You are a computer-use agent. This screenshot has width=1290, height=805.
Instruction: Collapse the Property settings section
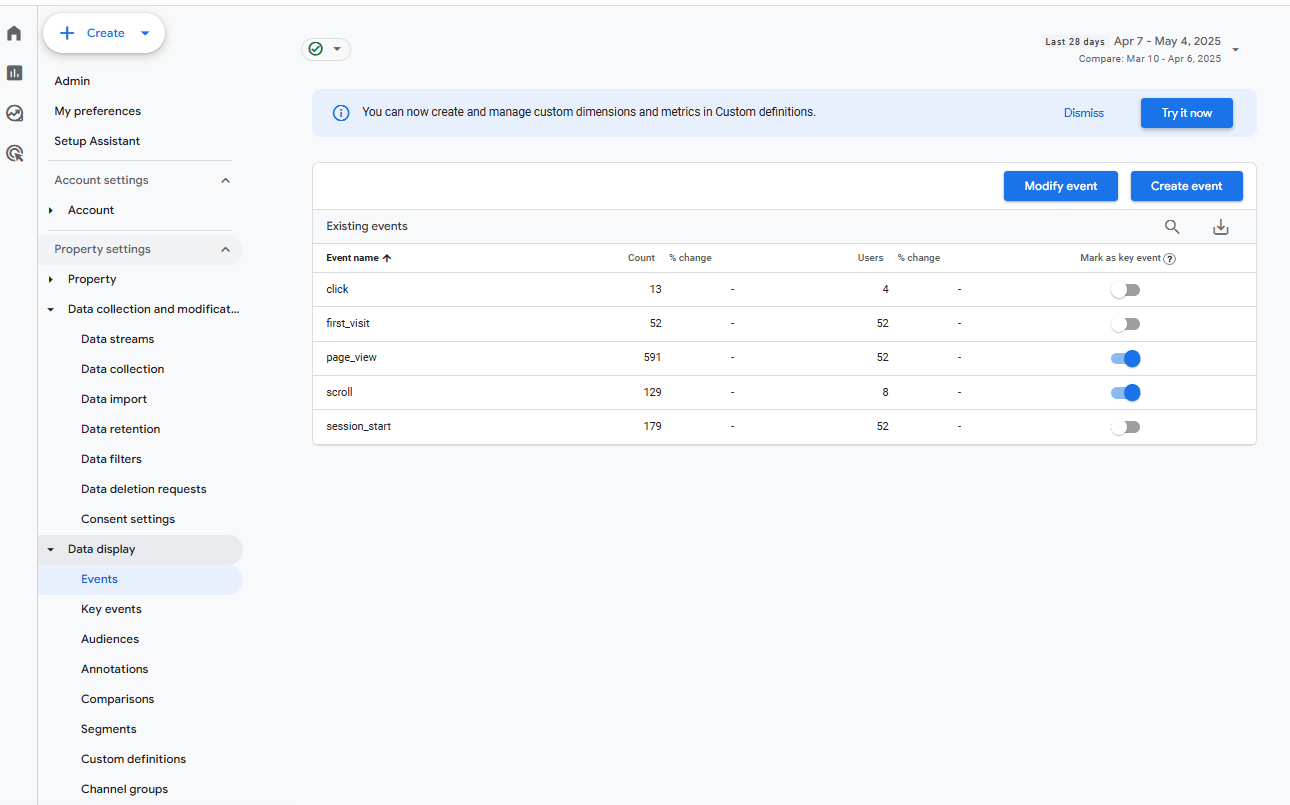click(225, 249)
